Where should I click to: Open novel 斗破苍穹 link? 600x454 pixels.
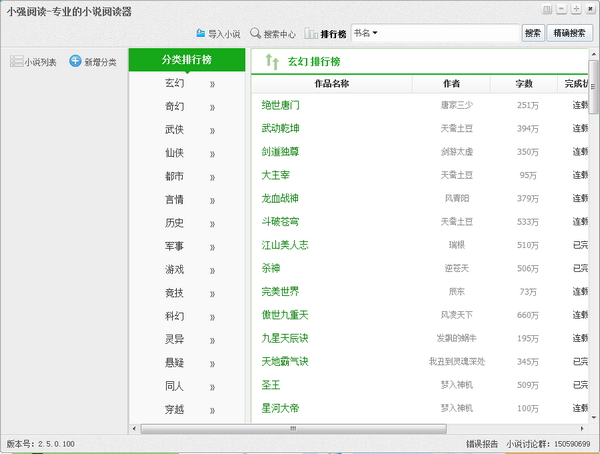280,222
